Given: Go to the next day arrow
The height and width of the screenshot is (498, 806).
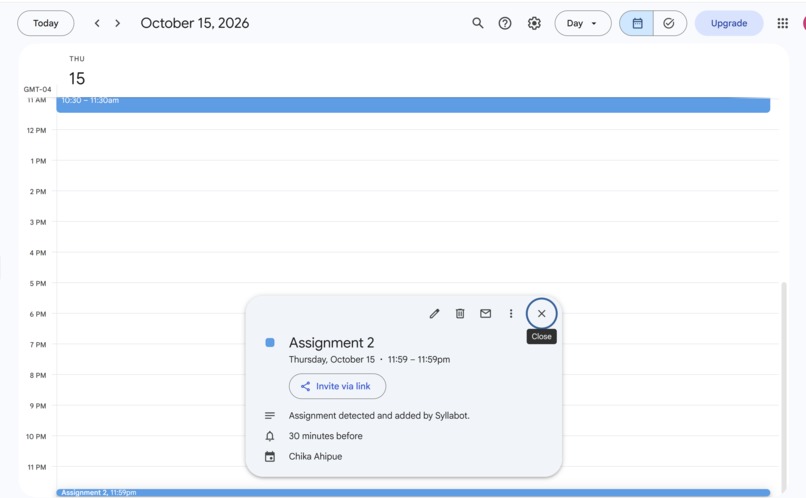Looking at the screenshot, I should [118, 23].
